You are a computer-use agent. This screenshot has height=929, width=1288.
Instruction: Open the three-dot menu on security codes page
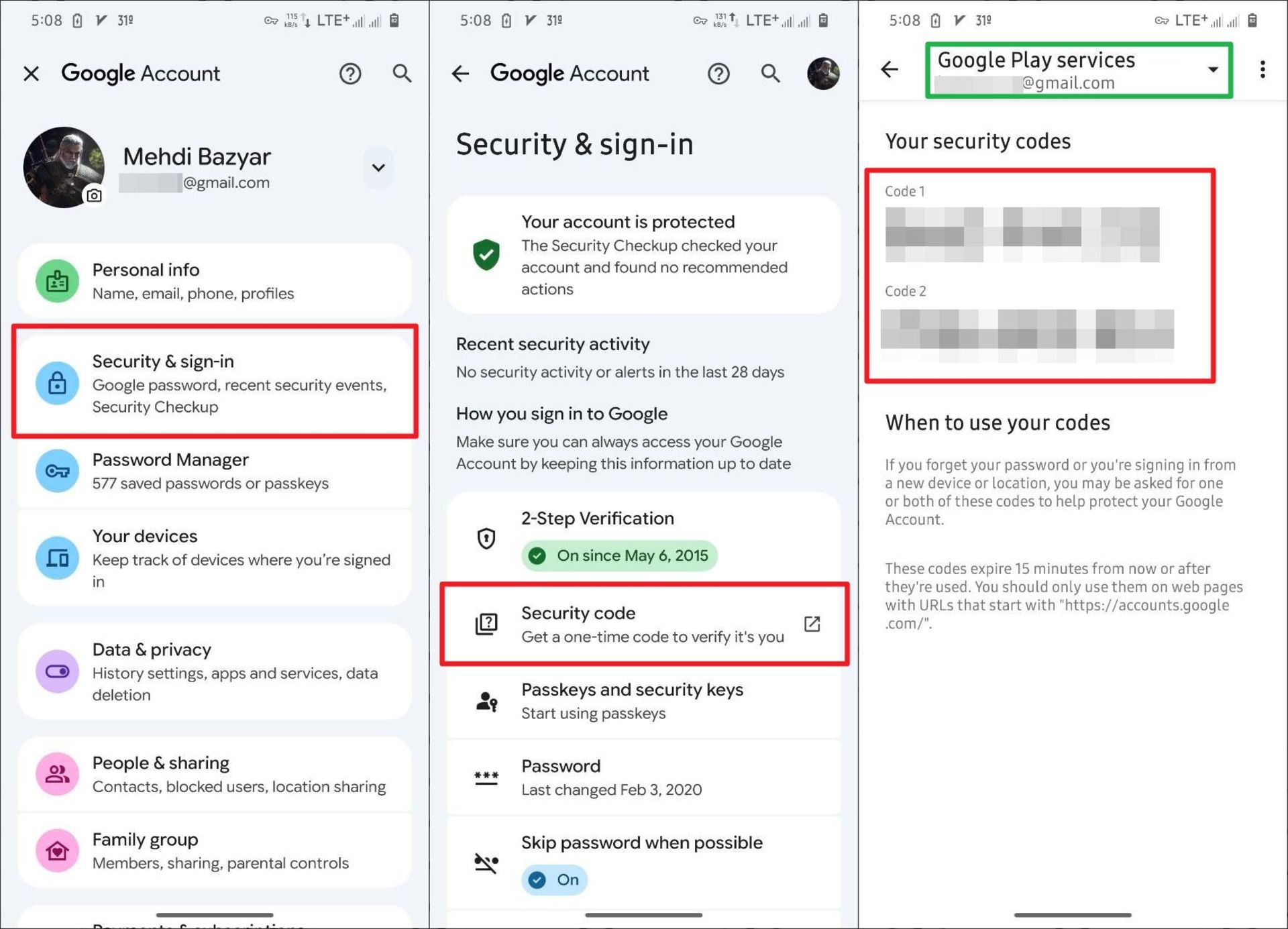(x=1262, y=70)
